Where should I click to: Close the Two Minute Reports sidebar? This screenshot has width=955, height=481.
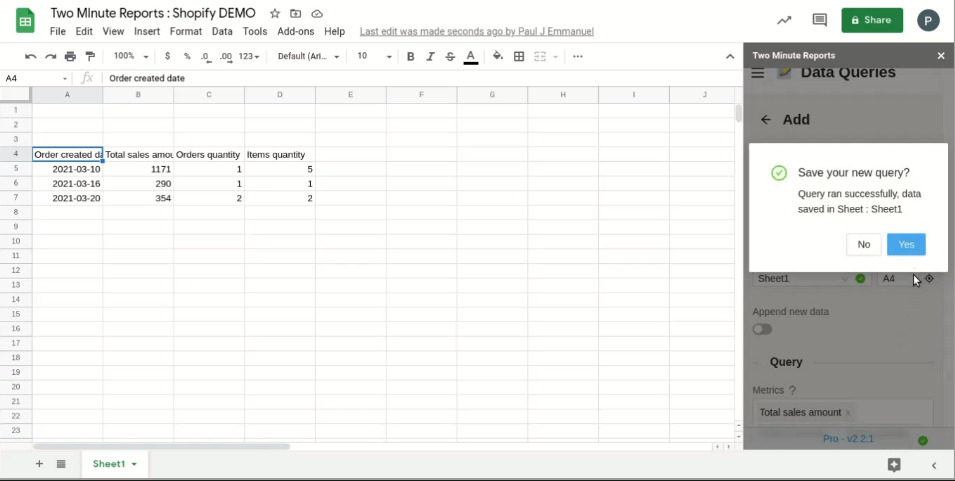point(941,55)
